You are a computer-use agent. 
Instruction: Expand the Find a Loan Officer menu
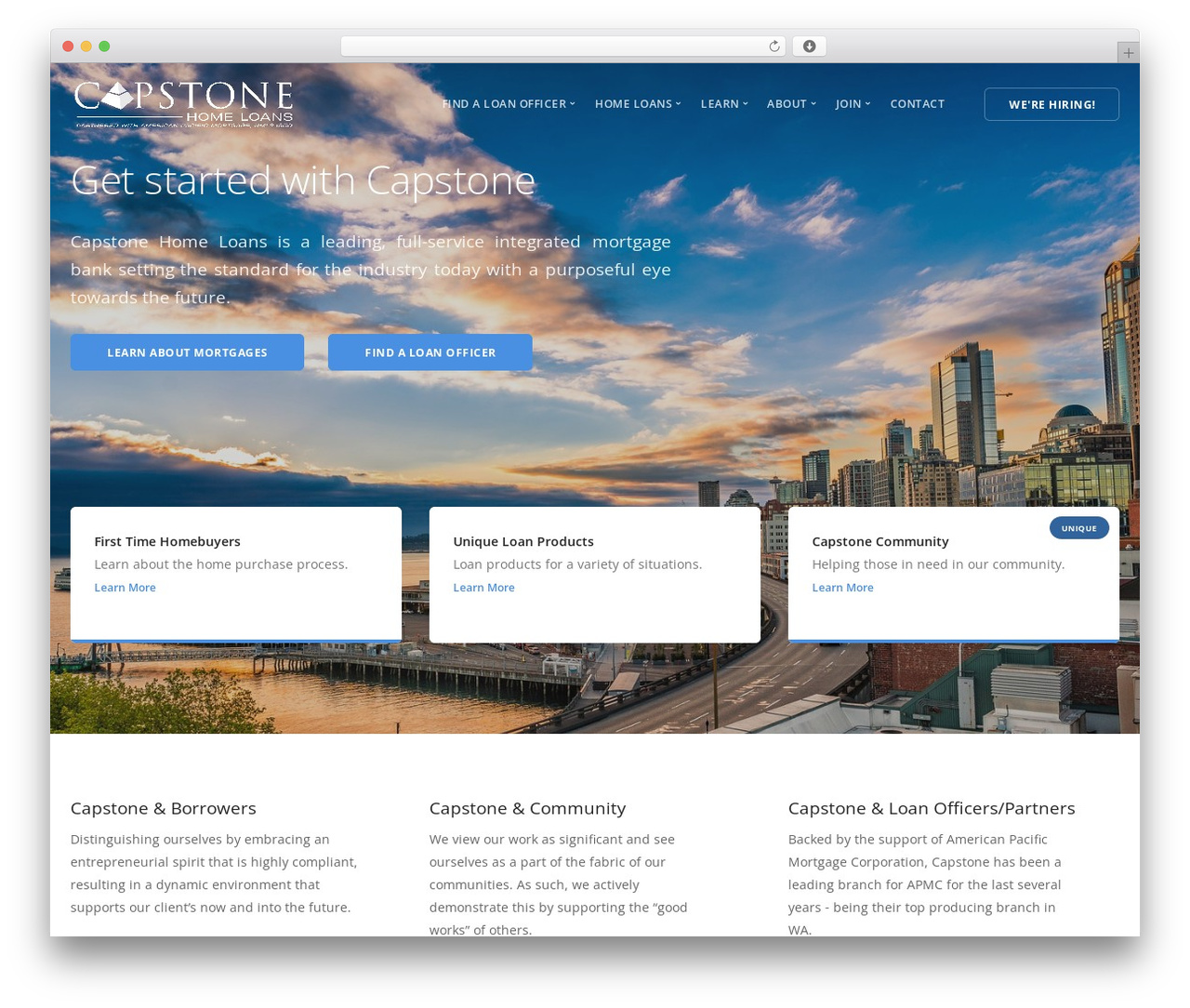(x=509, y=104)
